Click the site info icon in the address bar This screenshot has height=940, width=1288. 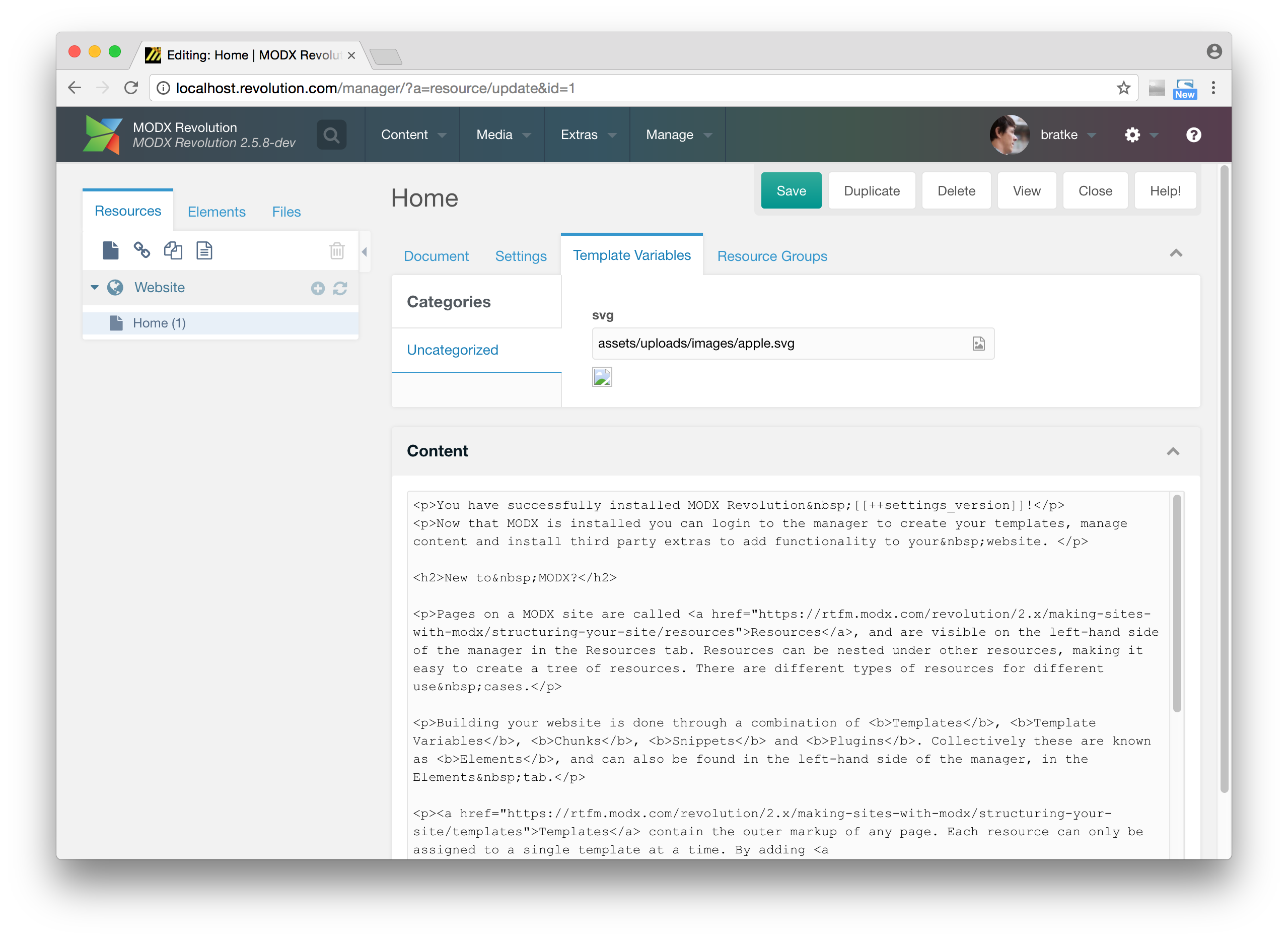pyautogui.click(x=163, y=88)
